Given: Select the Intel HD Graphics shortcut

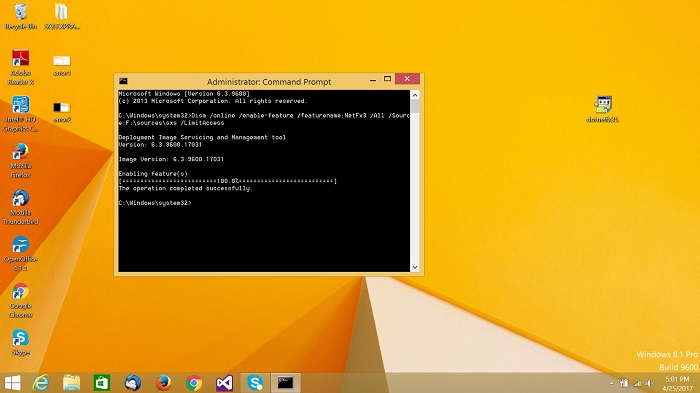Looking at the screenshot, I should tap(21, 114).
